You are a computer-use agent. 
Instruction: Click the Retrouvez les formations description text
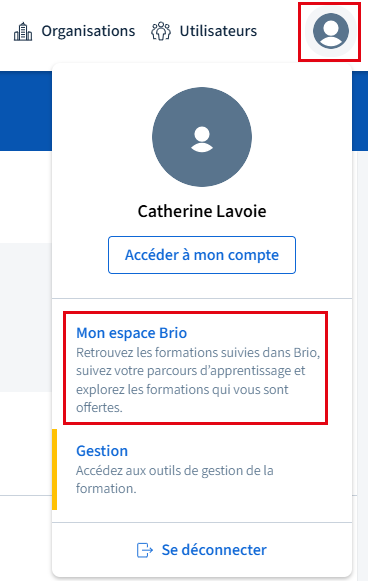[198, 380]
